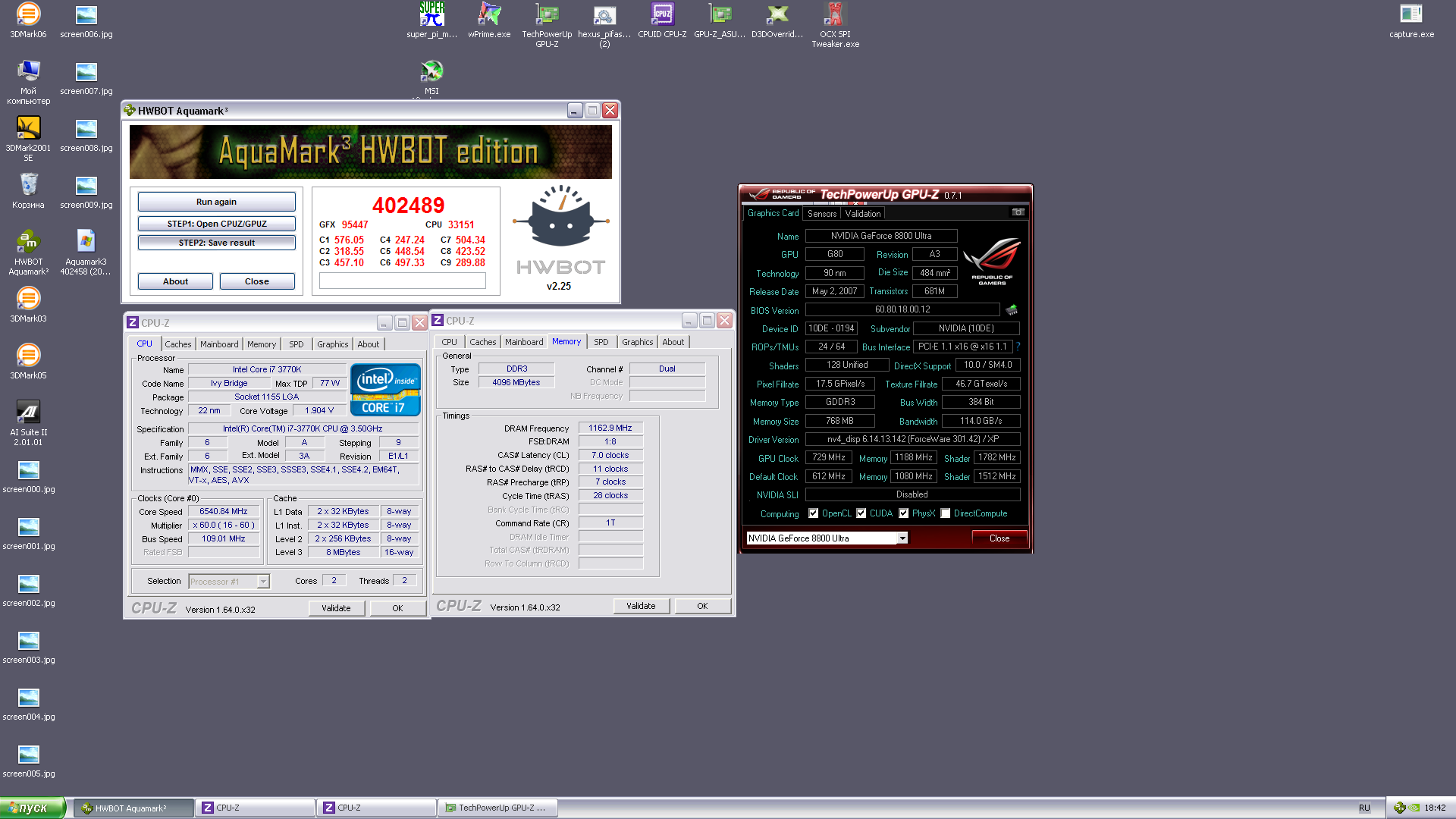The image size is (1456, 819).
Task: Open My Computer desktop icon
Action: pos(28,82)
